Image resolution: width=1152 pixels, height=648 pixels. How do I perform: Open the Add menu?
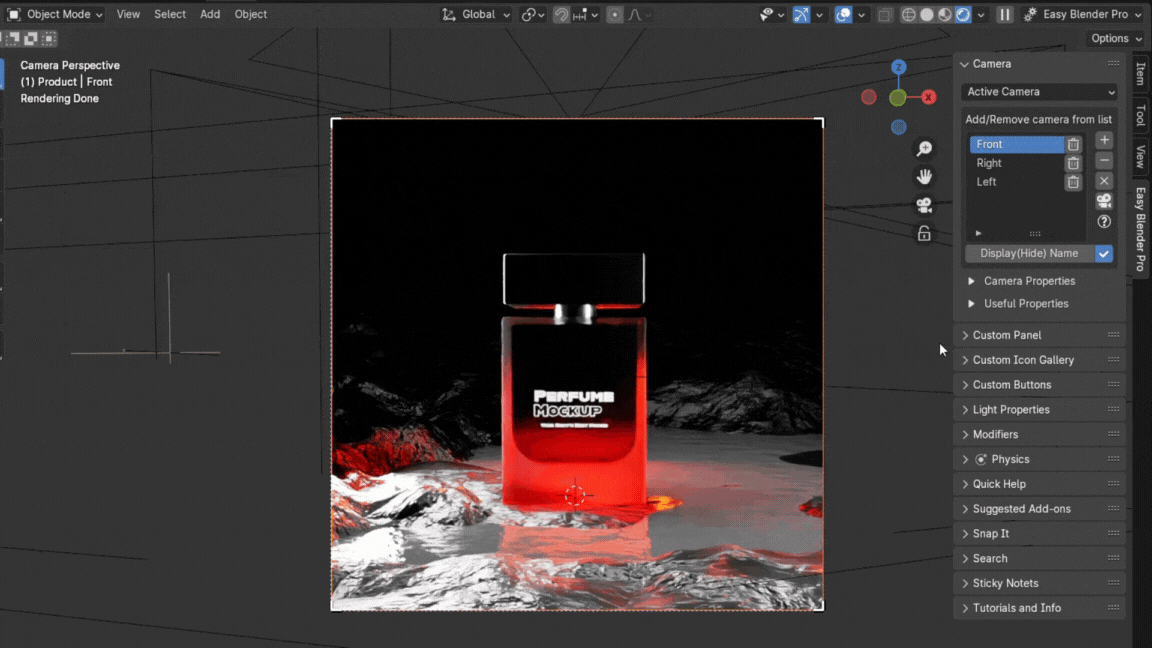tap(210, 15)
